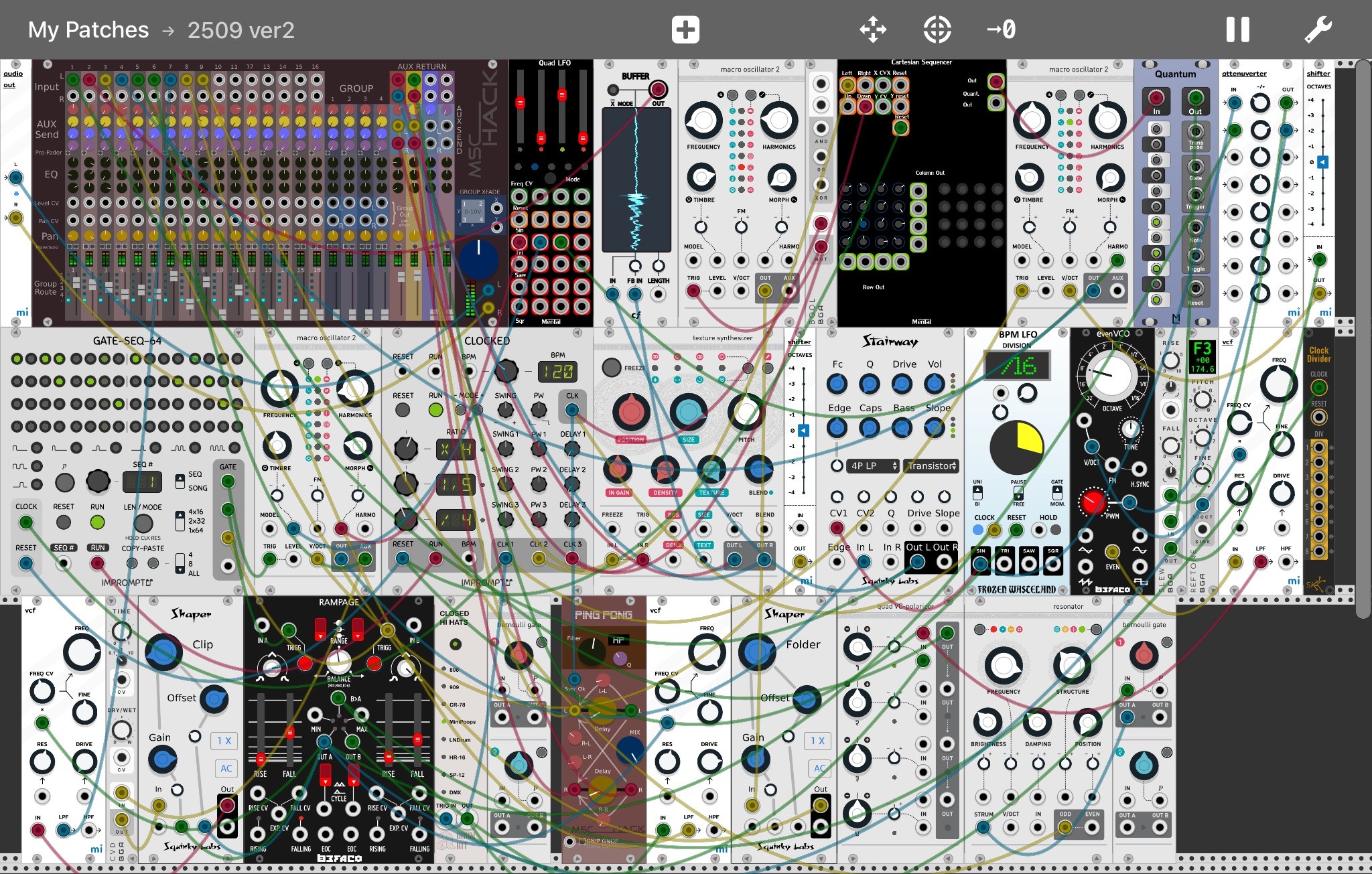The height and width of the screenshot is (874, 1372).
Task: Toggle the Ping Pong HP filter button
Action: [x=618, y=640]
